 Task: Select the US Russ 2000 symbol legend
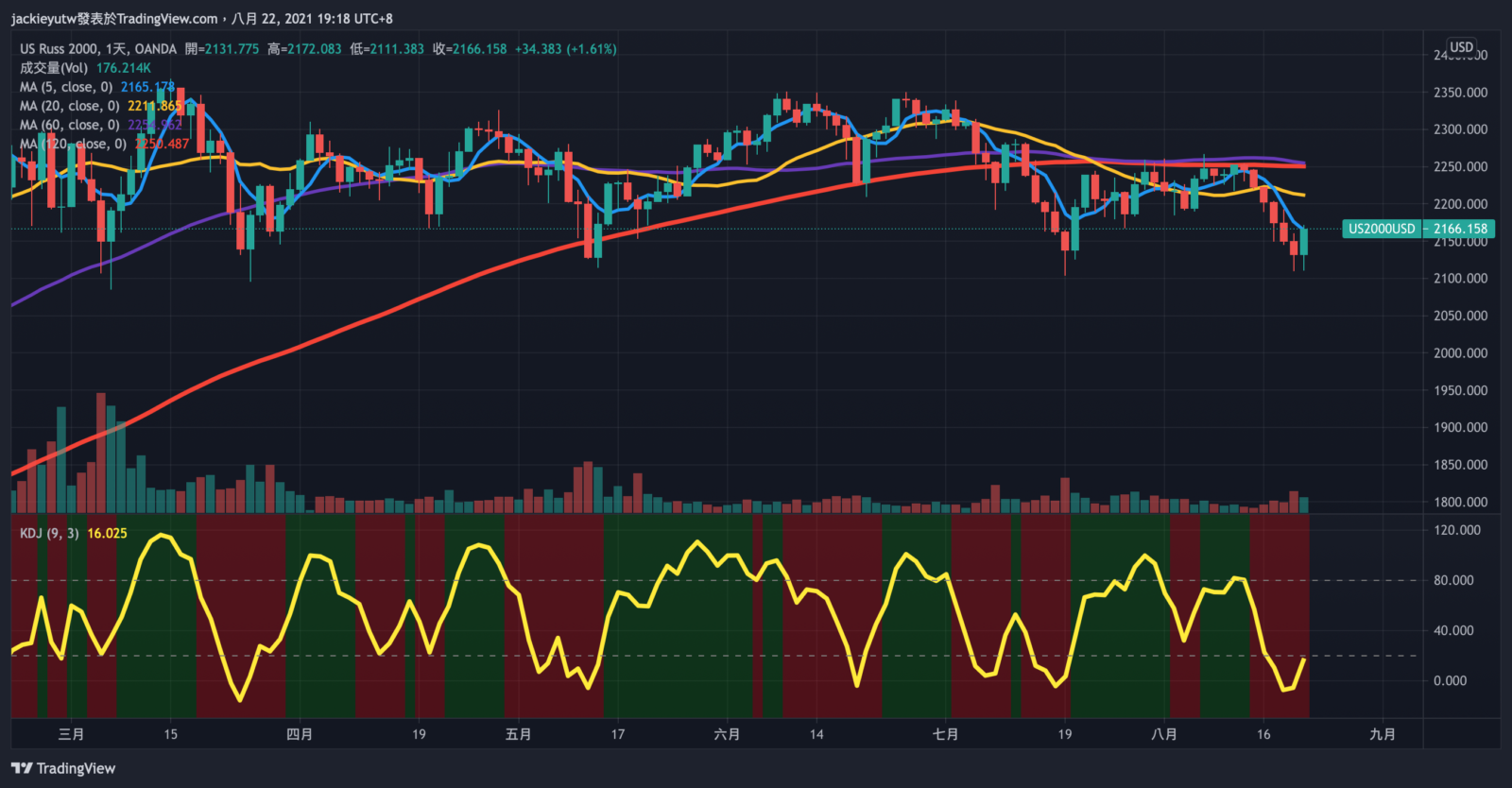point(98,49)
